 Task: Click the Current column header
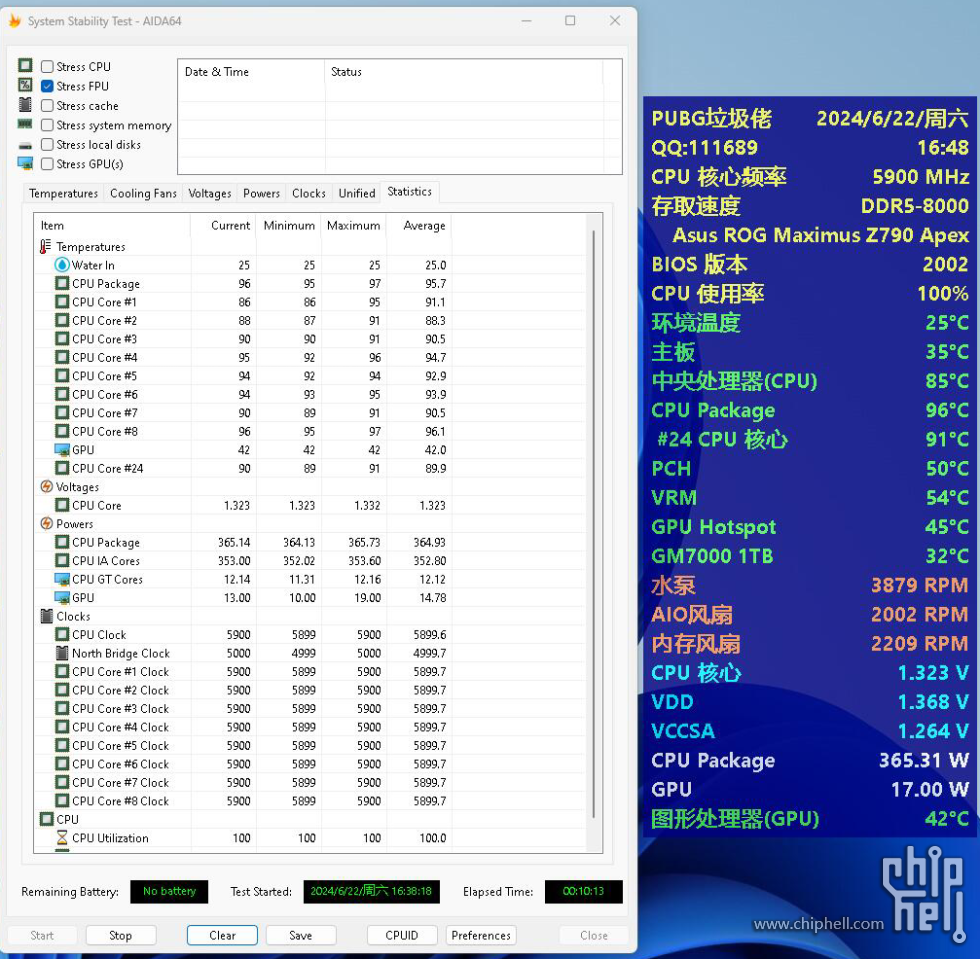click(x=223, y=225)
